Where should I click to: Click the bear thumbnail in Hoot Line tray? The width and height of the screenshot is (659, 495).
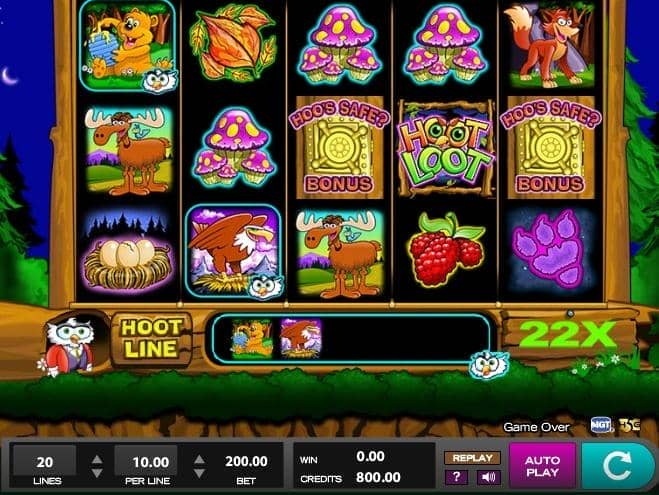[x=252, y=338]
